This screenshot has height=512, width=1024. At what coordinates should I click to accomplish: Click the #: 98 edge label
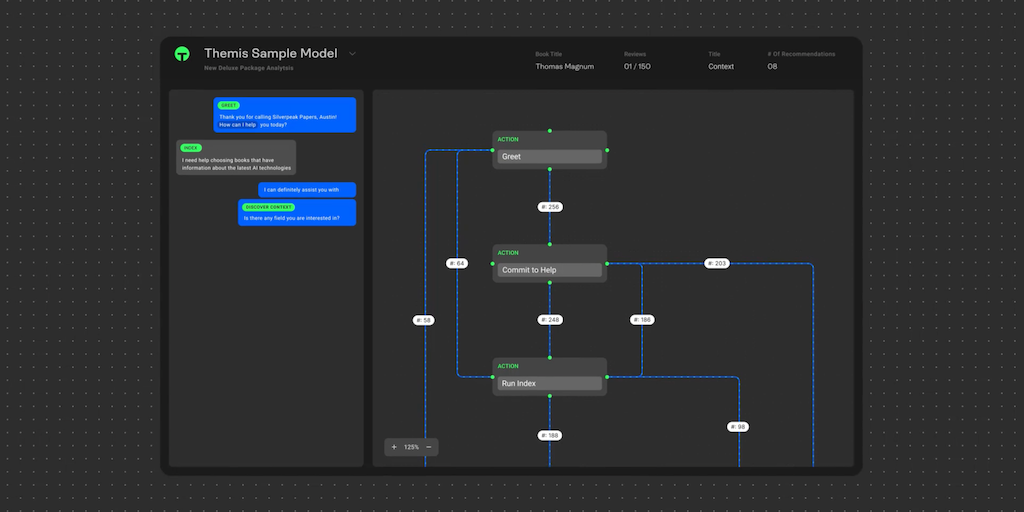pyautogui.click(x=738, y=426)
